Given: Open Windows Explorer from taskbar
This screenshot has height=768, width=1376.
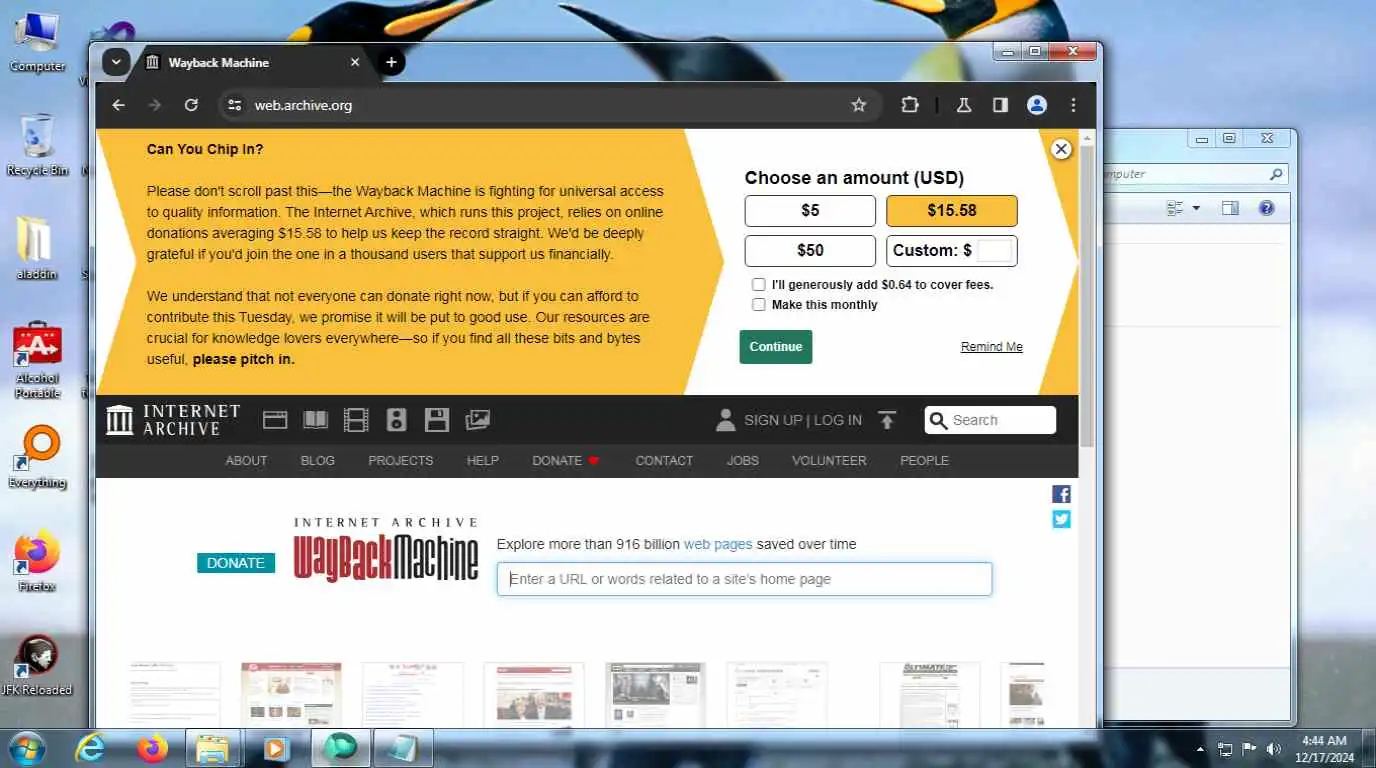Looking at the screenshot, I should pyautogui.click(x=213, y=748).
